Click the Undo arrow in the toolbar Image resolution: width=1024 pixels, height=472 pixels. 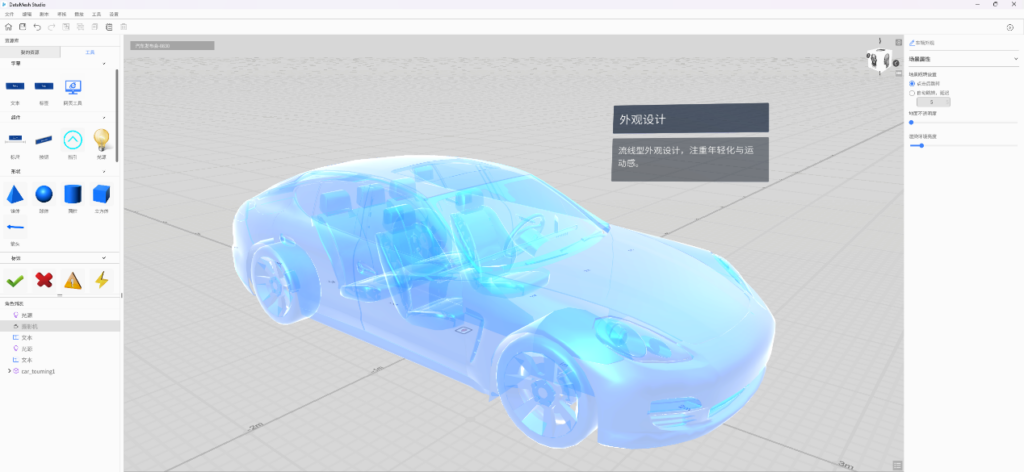(x=37, y=27)
